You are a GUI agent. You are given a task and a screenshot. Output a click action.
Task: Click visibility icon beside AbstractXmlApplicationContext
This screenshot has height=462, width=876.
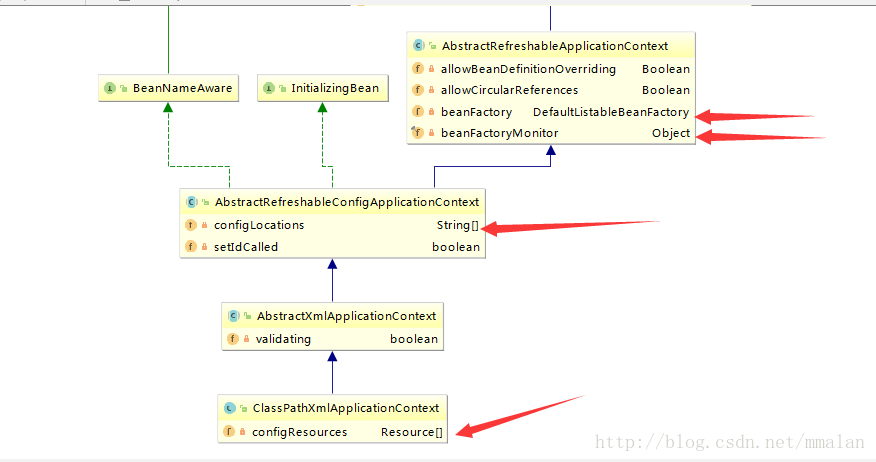[x=247, y=316]
